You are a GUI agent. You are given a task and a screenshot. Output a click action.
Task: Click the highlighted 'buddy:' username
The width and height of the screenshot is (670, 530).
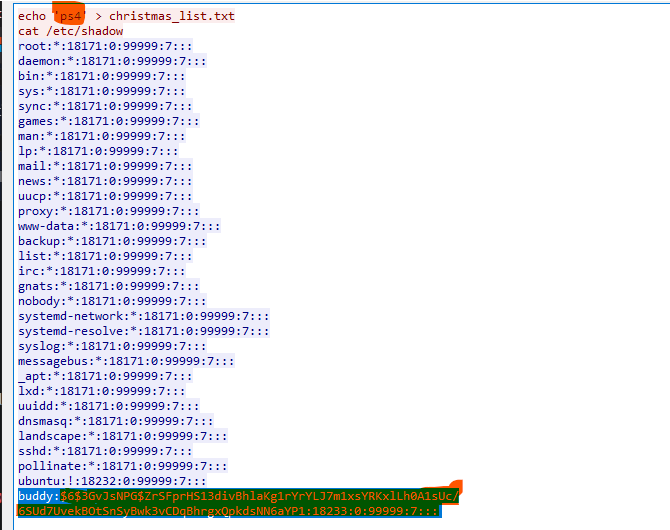[x=38, y=496]
